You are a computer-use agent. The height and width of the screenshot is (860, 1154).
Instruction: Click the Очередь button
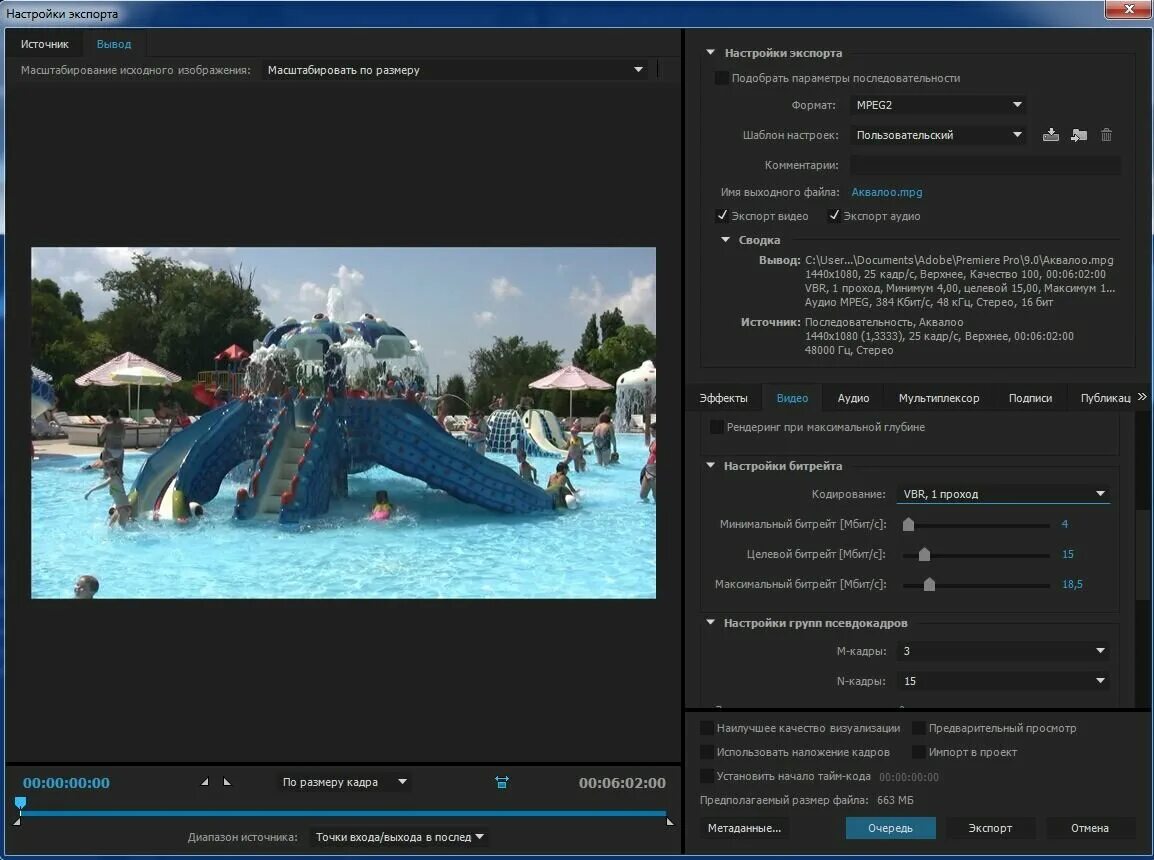click(891, 828)
